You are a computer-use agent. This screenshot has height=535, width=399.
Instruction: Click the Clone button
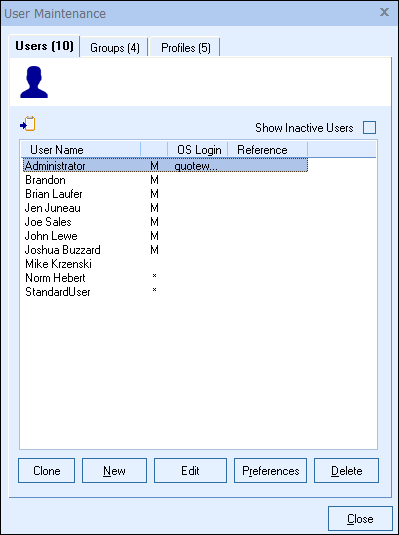point(46,471)
